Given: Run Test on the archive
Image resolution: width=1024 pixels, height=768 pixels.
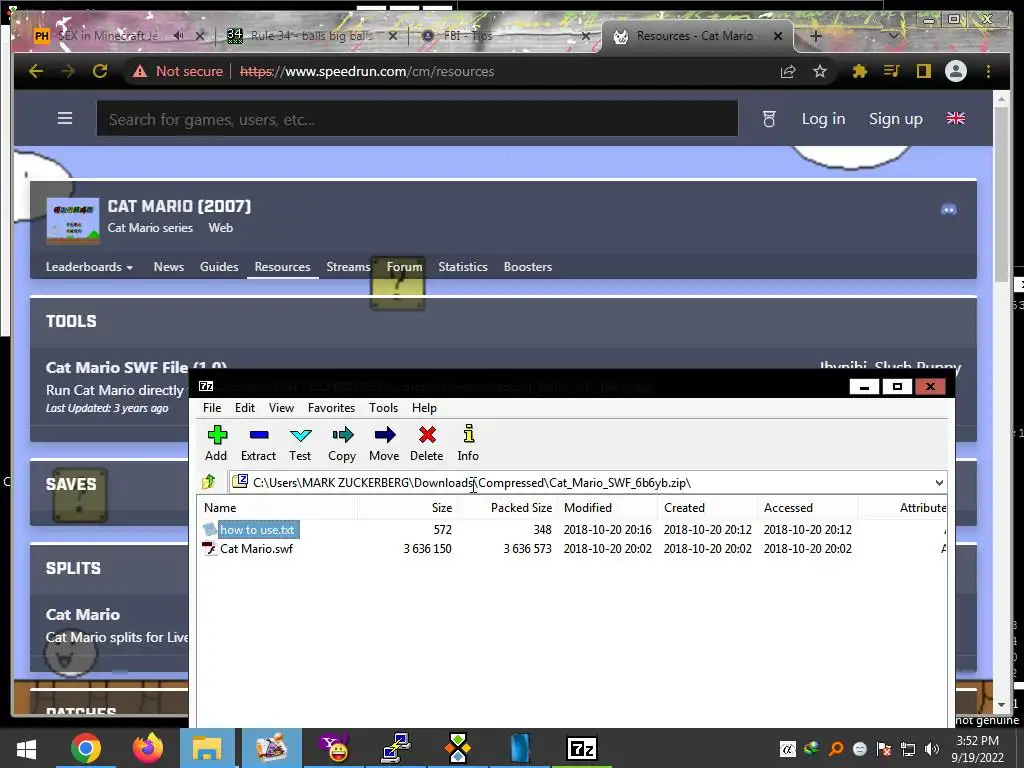Looking at the screenshot, I should pyautogui.click(x=300, y=443).
